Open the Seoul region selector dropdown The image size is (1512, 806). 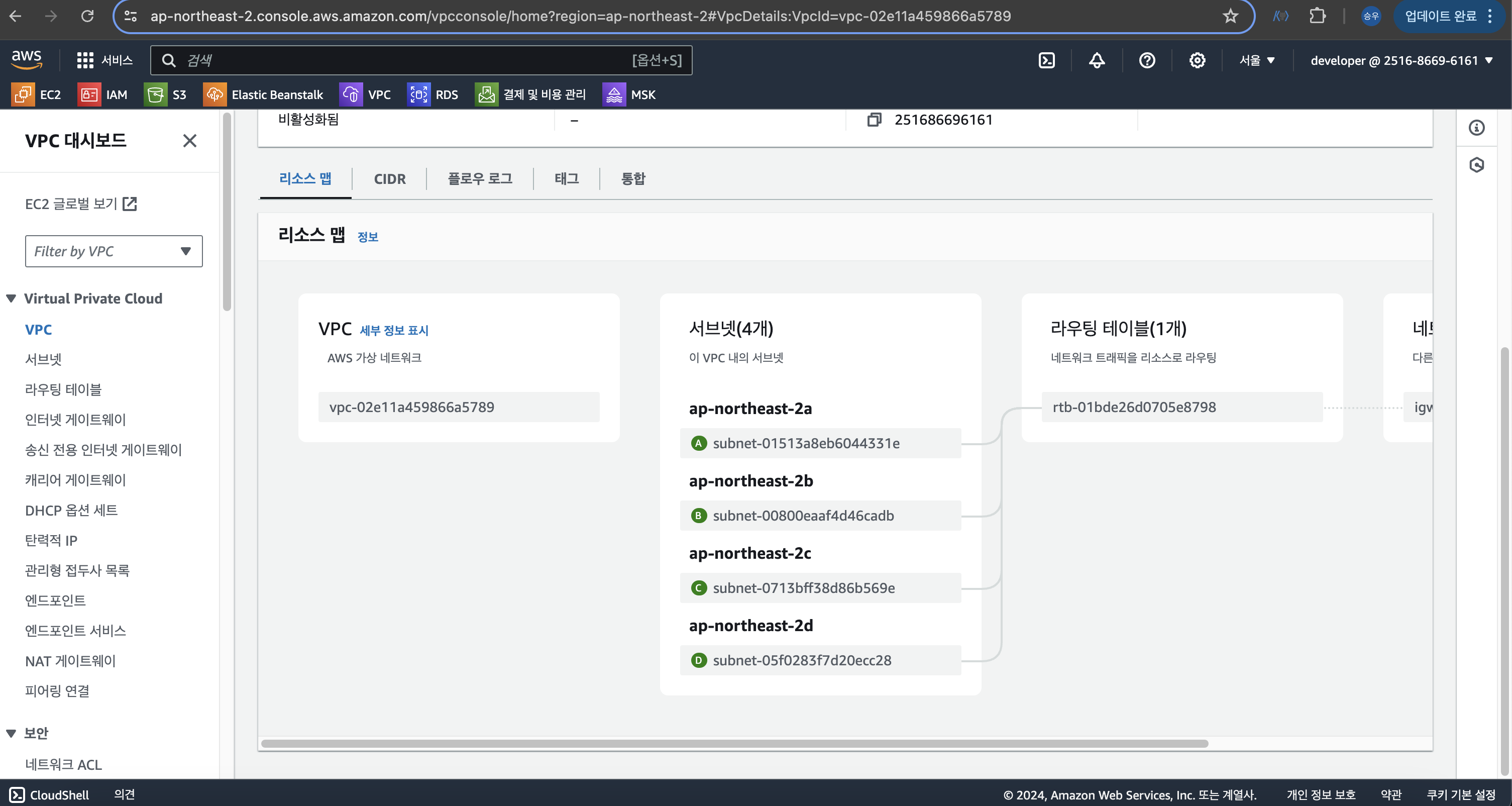point(1257,60)
